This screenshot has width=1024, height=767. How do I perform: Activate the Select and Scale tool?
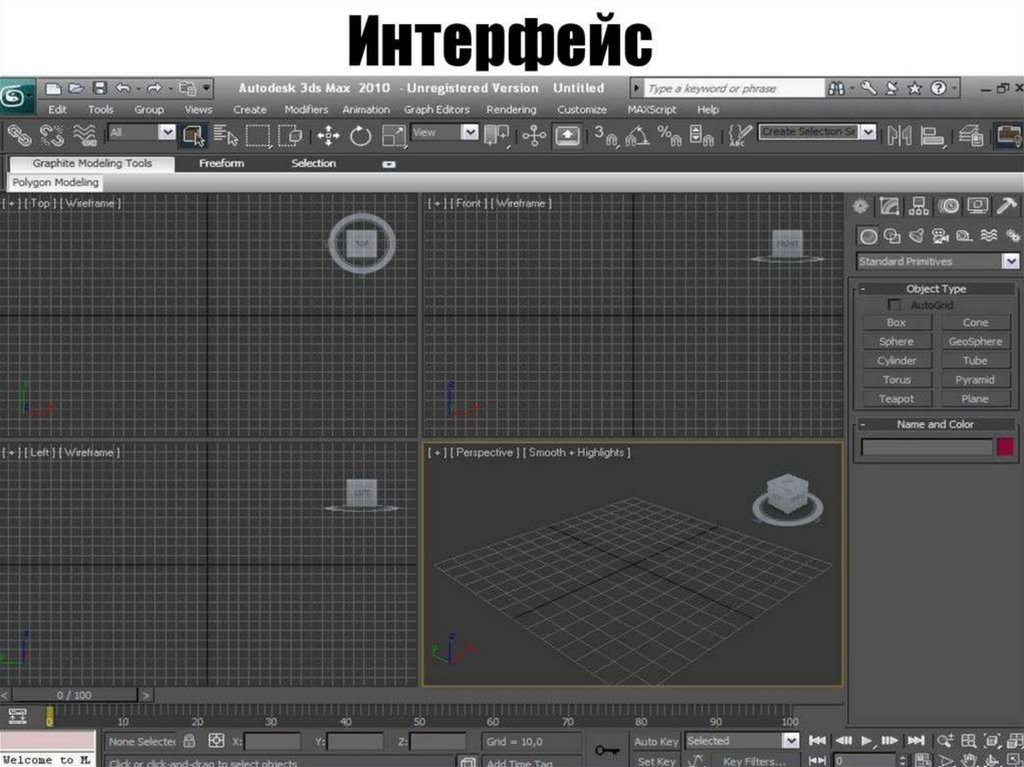393,136
